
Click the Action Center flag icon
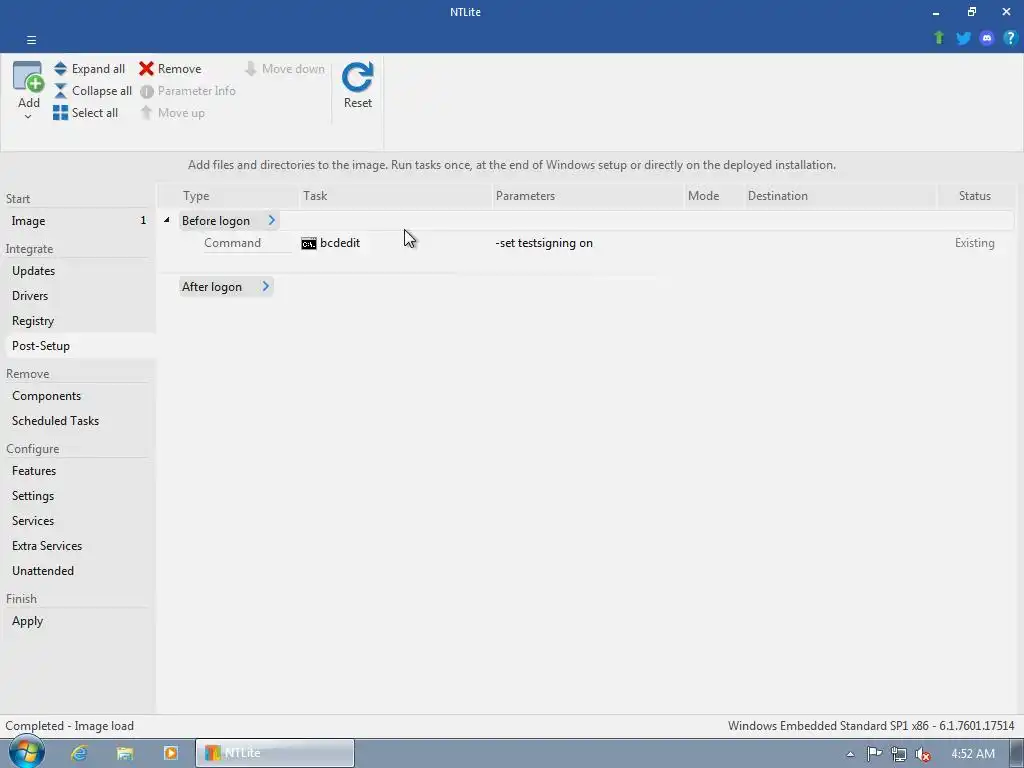click(x=874, y=754)
